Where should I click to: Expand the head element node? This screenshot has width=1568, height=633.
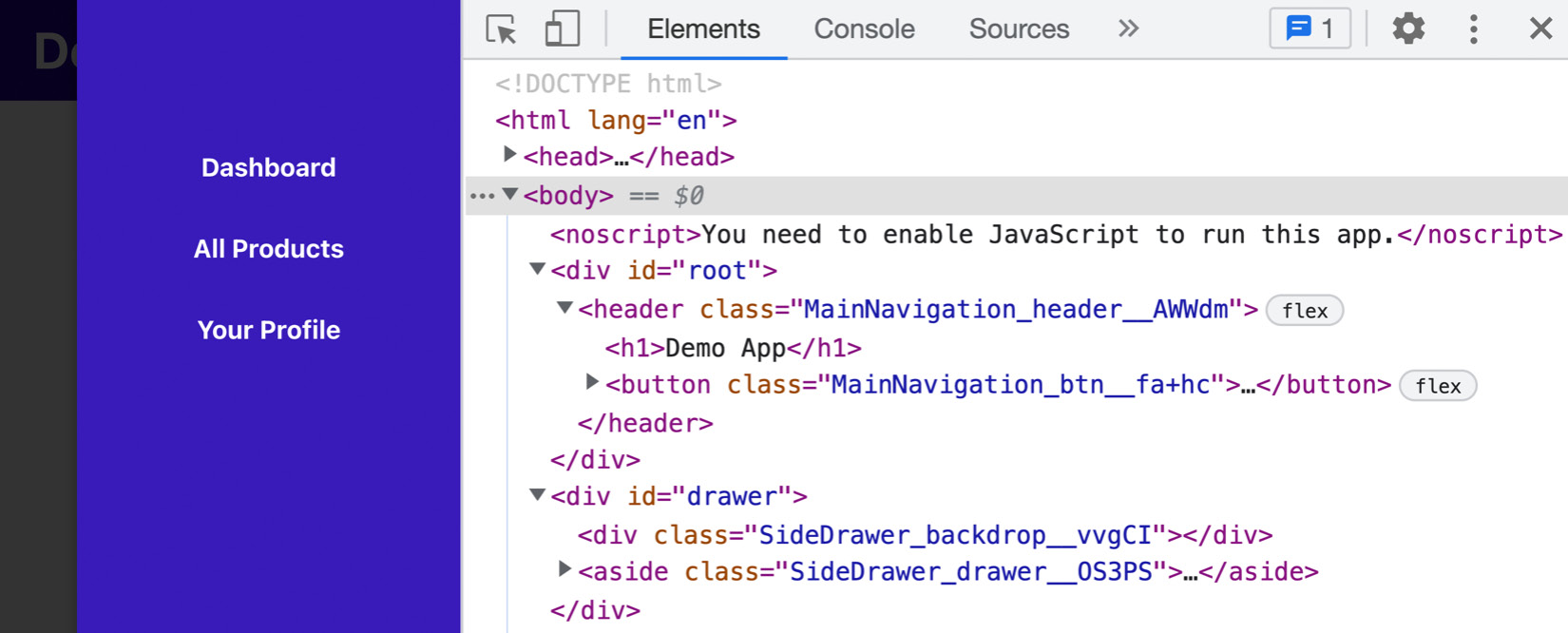point(509,154)
